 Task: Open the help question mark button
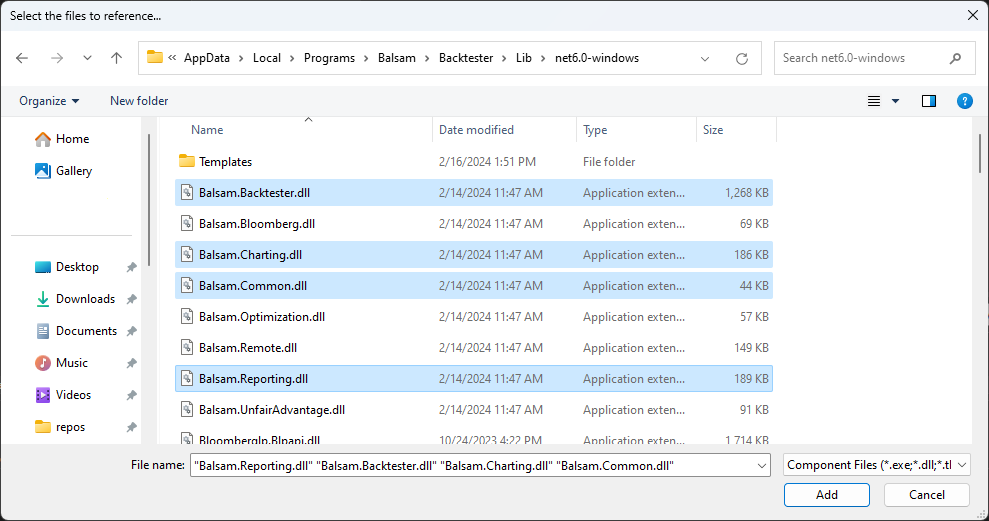[x=964, y=101]
